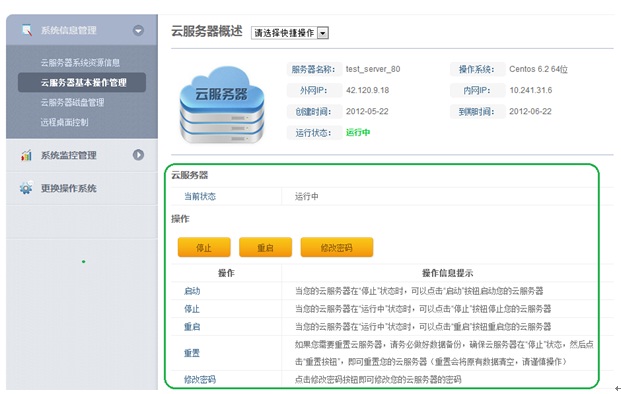621x394 pixels.
Task: Click the 修改密码 link in operations table
Action: pyautogui.click(x=200, y=379)
